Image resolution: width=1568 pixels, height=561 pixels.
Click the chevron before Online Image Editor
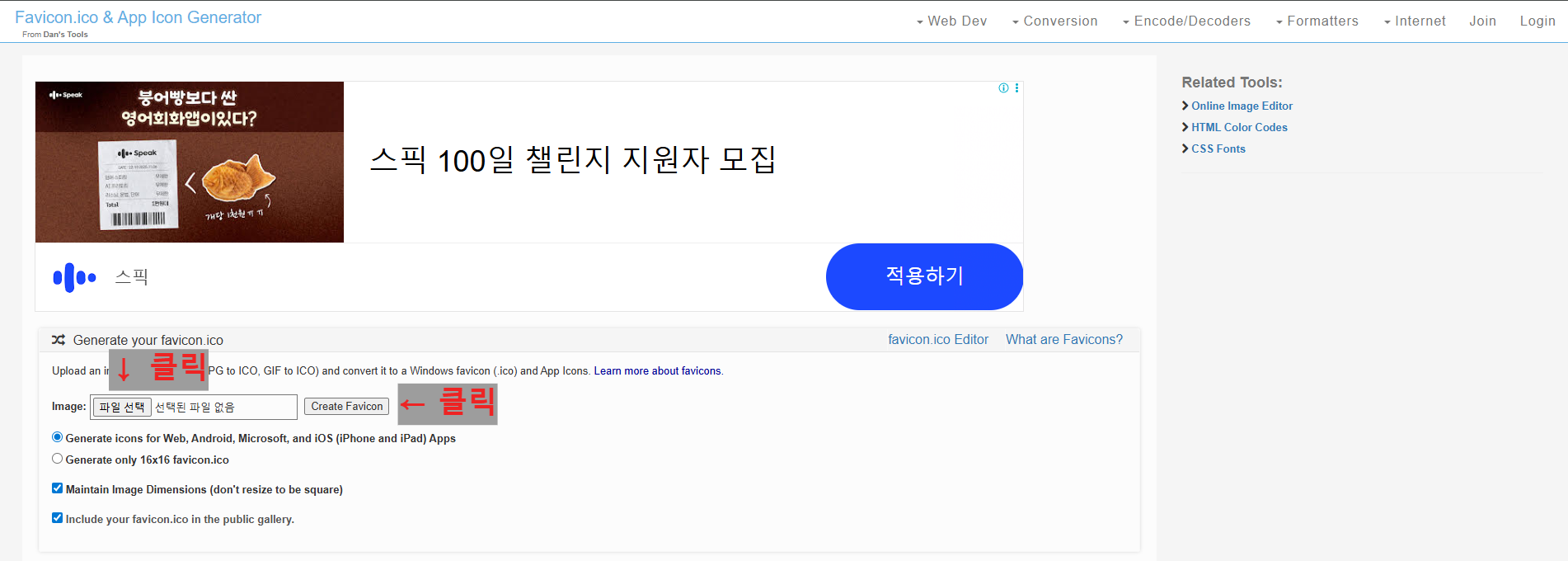tap(1185, 106)
